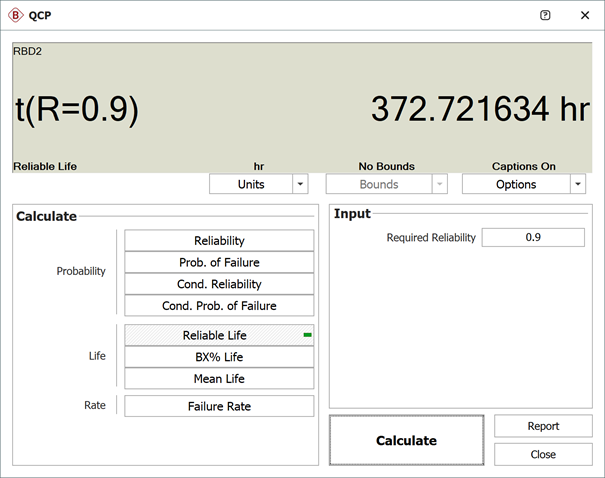Click the Units button
The height and width of the screenshot is (478, 605).
click(250, 184)
